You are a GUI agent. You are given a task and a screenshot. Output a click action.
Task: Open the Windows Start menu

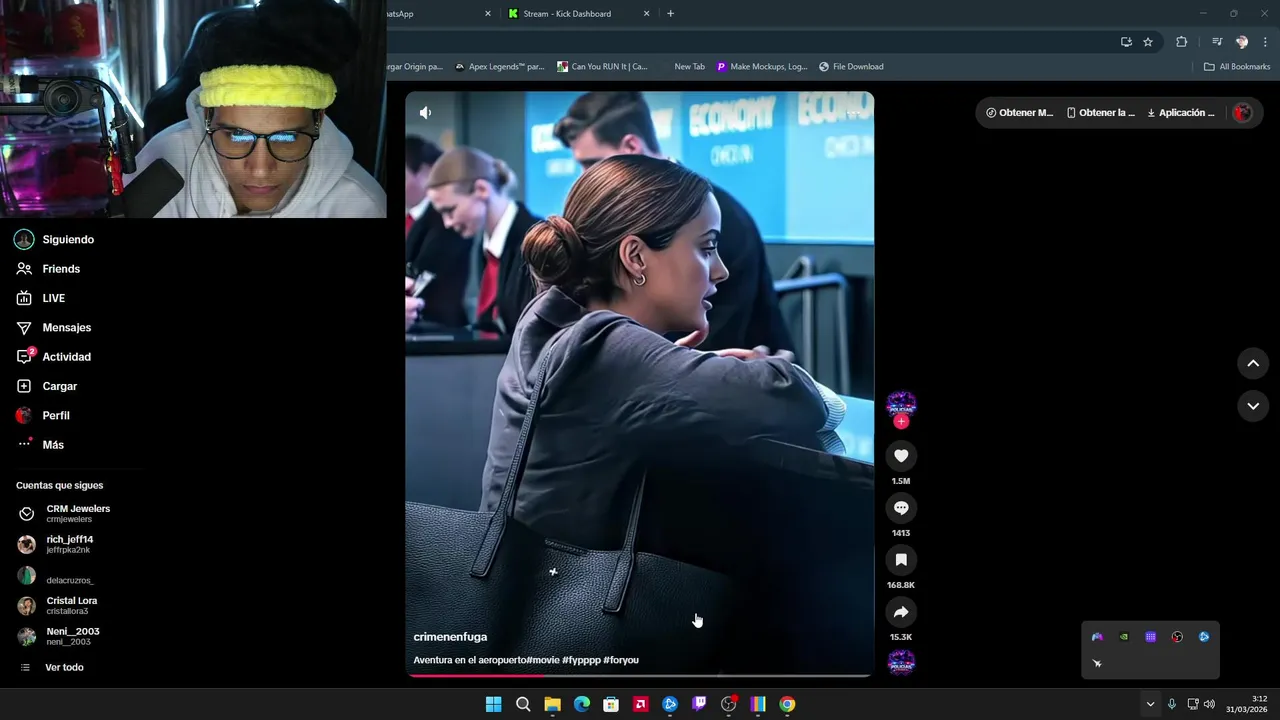coord(493,704)
